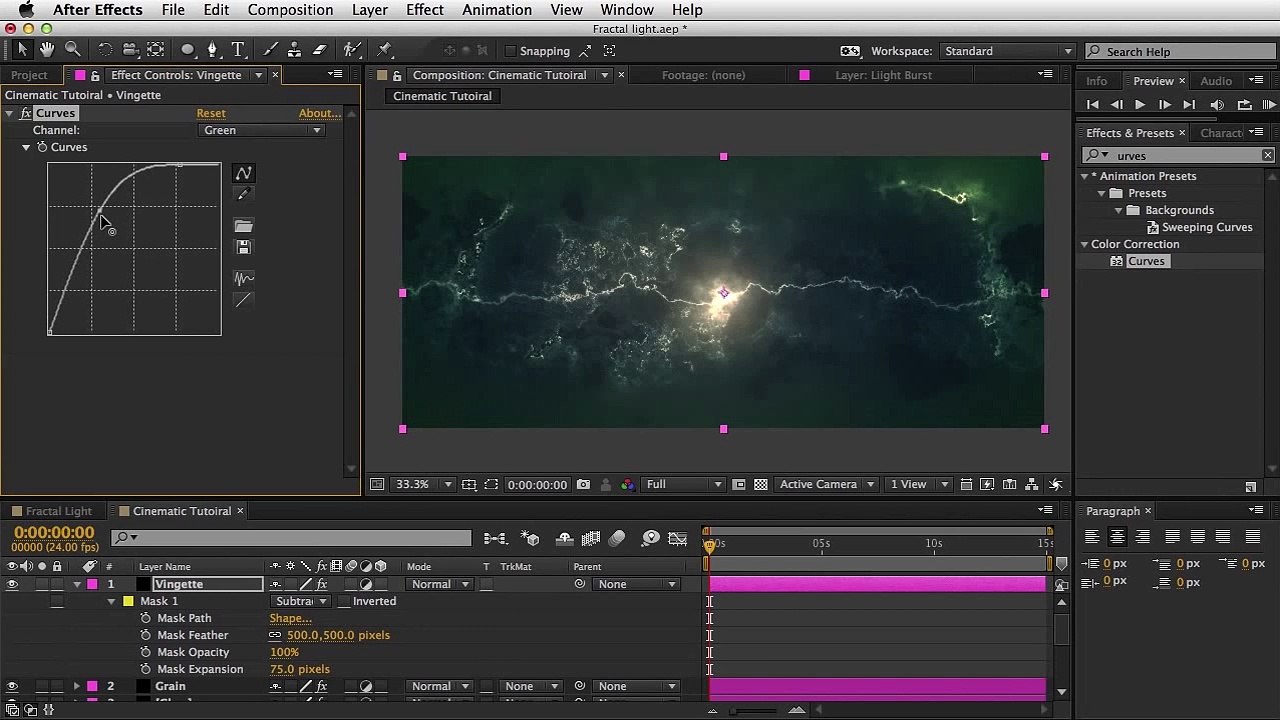Open the 33.3% magnification dropdown
This screenshot has width=1280, height=720.
pyautogui.click(x=423, y=485)
